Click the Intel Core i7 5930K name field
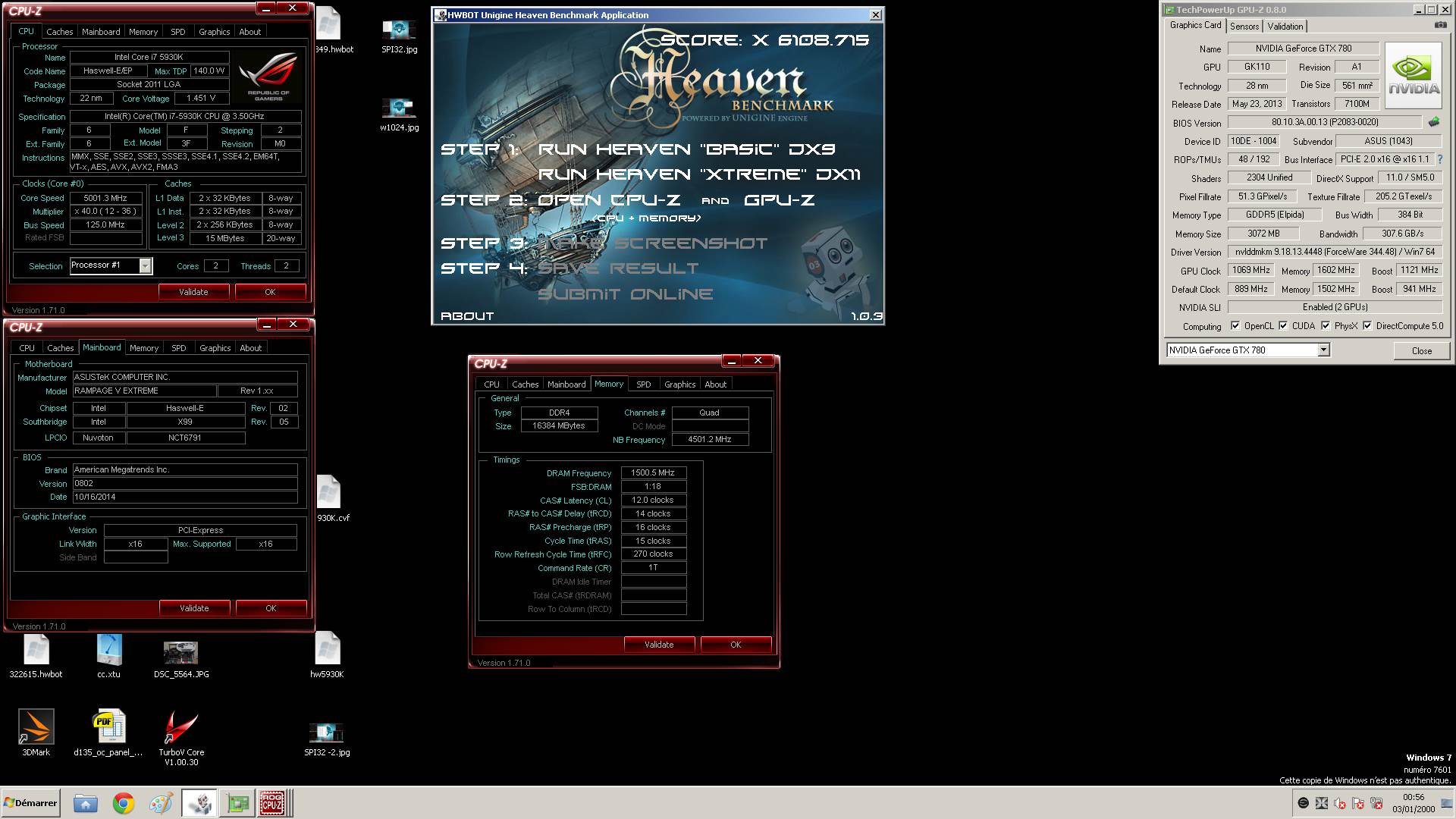The width and height of the screenshot is (1456, 819). point(149,57)
